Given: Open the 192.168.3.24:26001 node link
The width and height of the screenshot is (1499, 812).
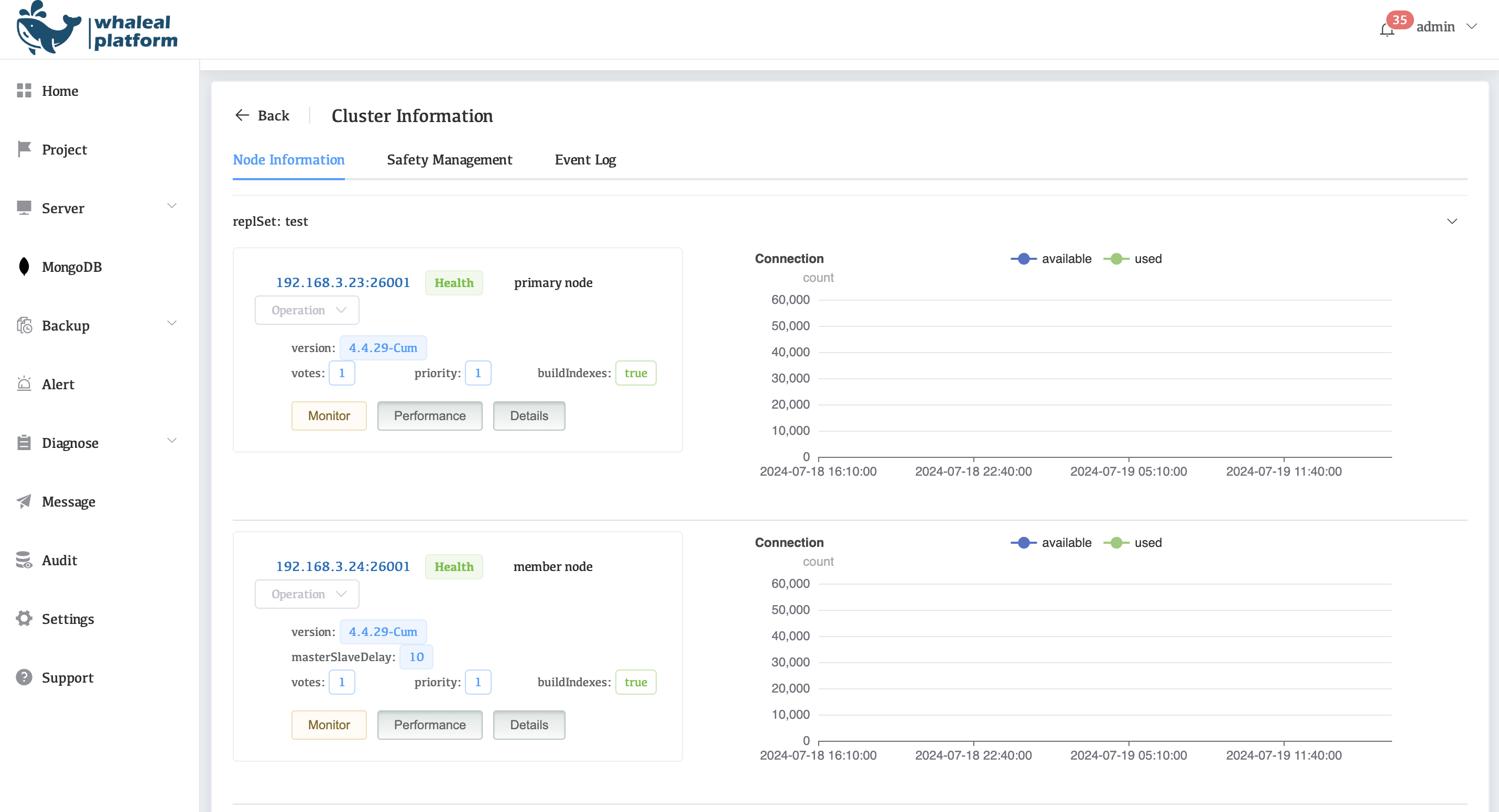Looking at the screenshot, I should coord(343,566).
